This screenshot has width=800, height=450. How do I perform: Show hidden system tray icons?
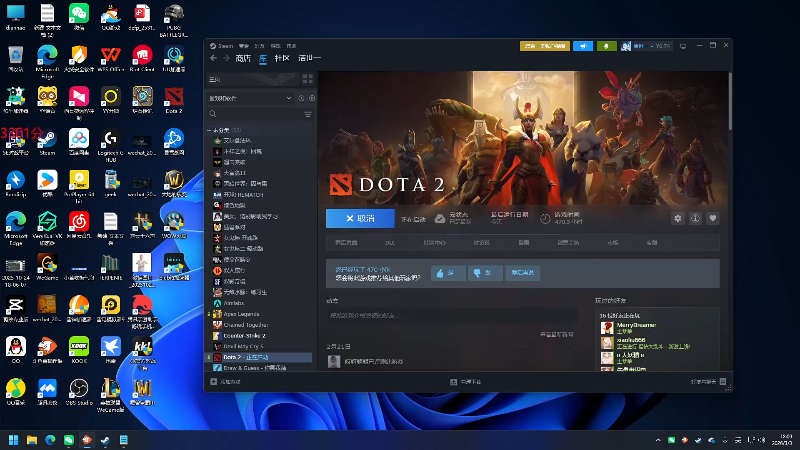658,440
